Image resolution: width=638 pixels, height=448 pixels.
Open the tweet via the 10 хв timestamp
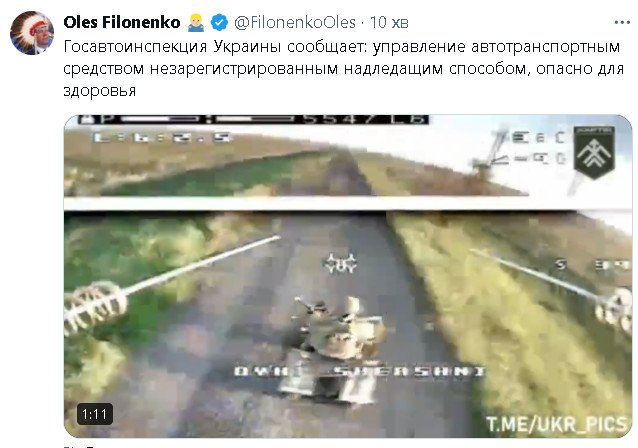(x=389, y=22)
